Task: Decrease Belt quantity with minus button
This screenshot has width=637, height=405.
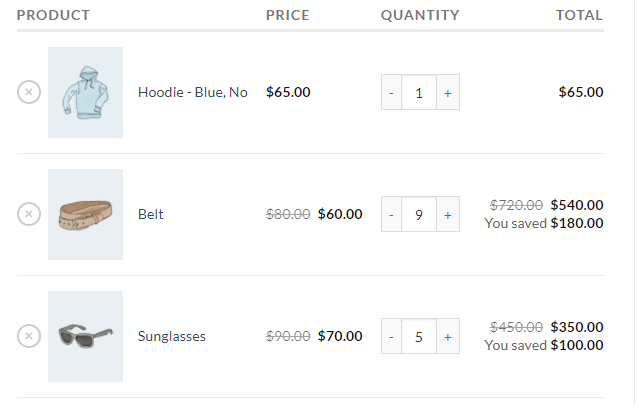Action: tap(391, 214)
